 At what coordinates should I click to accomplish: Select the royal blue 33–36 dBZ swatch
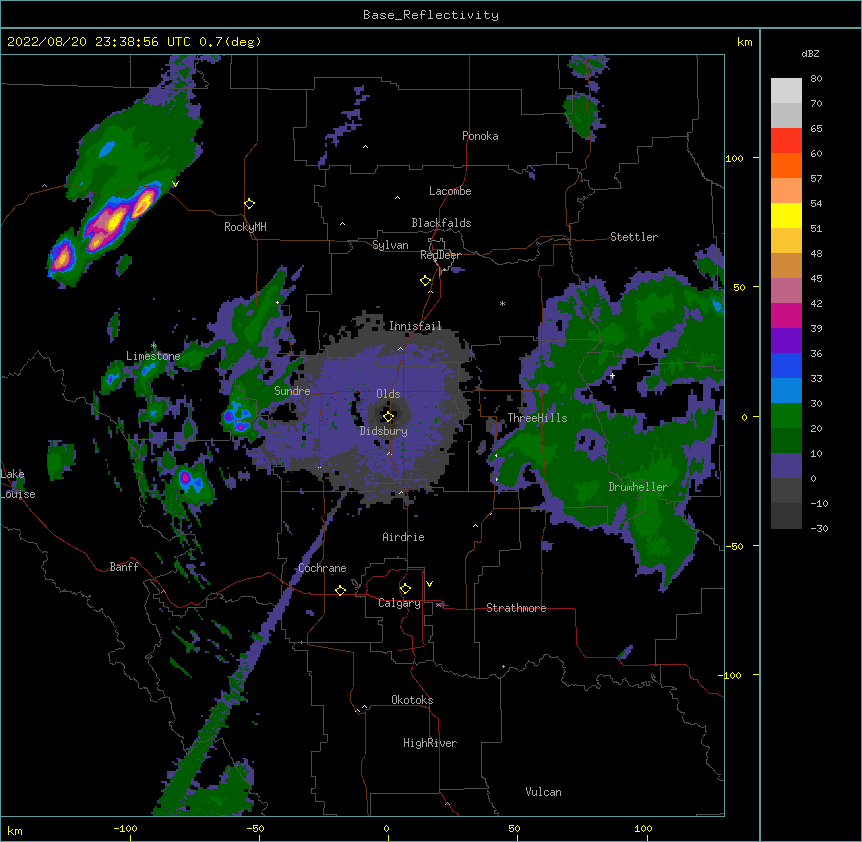[x=786, y=365]
